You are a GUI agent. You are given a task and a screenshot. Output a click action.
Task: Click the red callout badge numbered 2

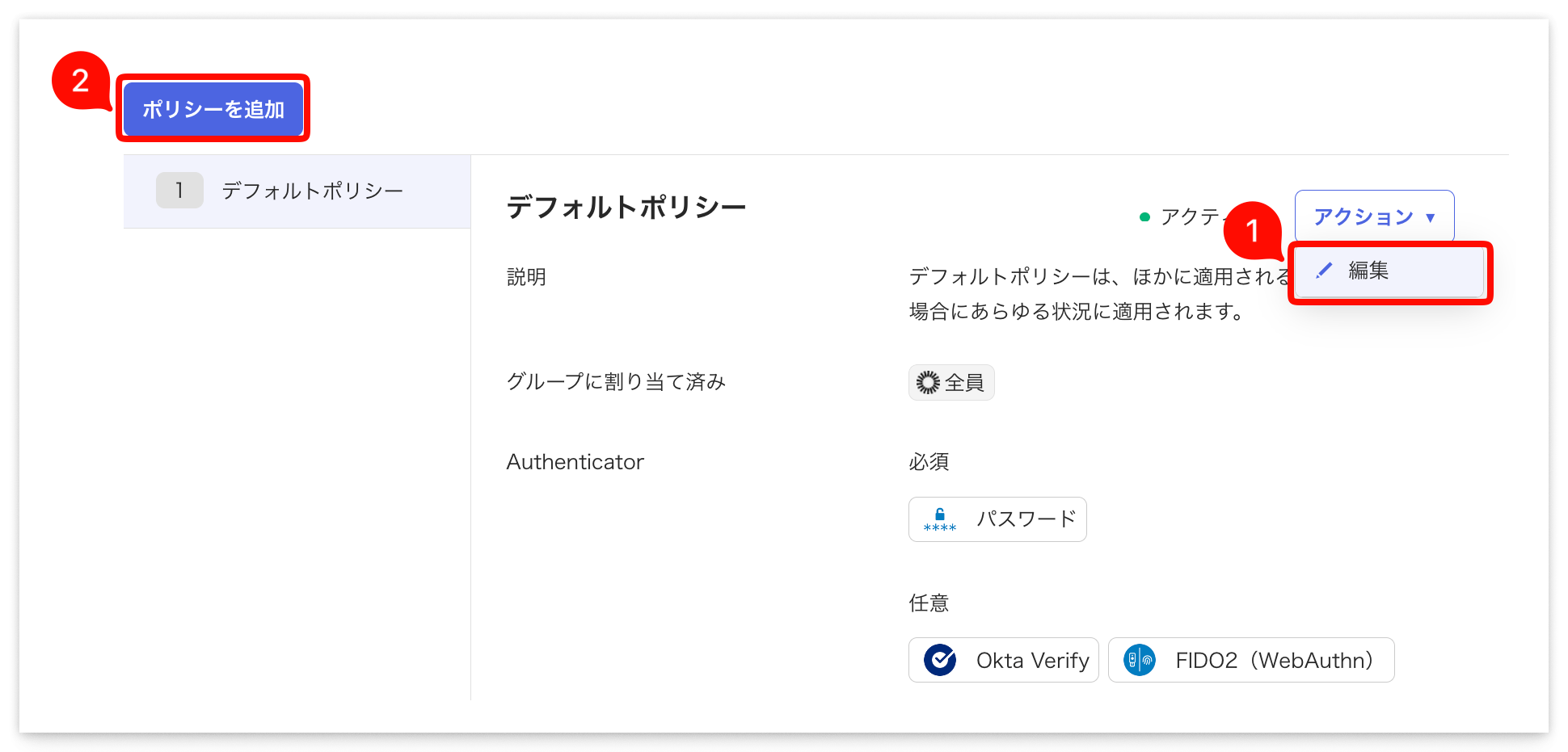[81, 81]
